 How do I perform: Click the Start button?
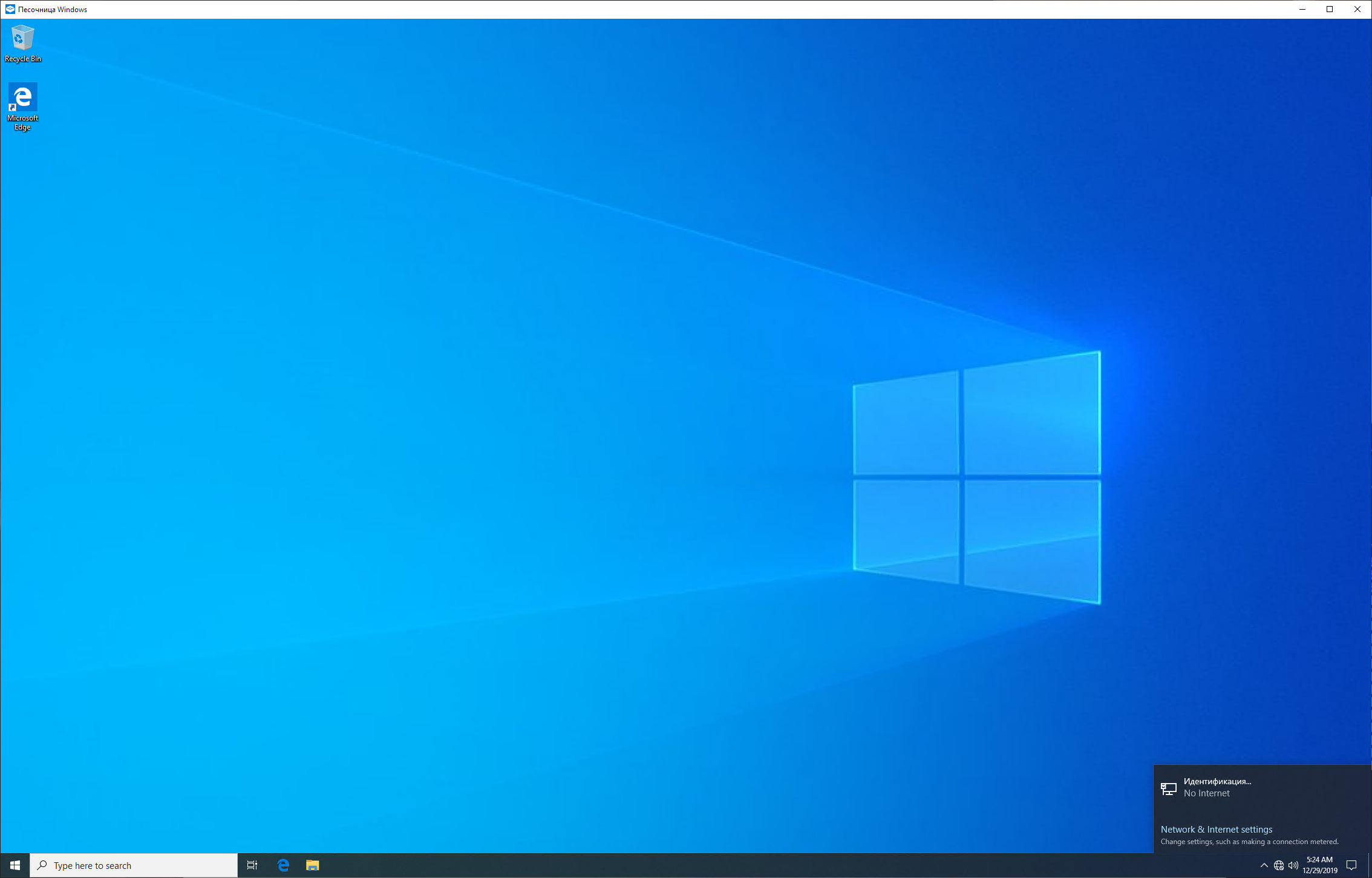pos(14,865)
